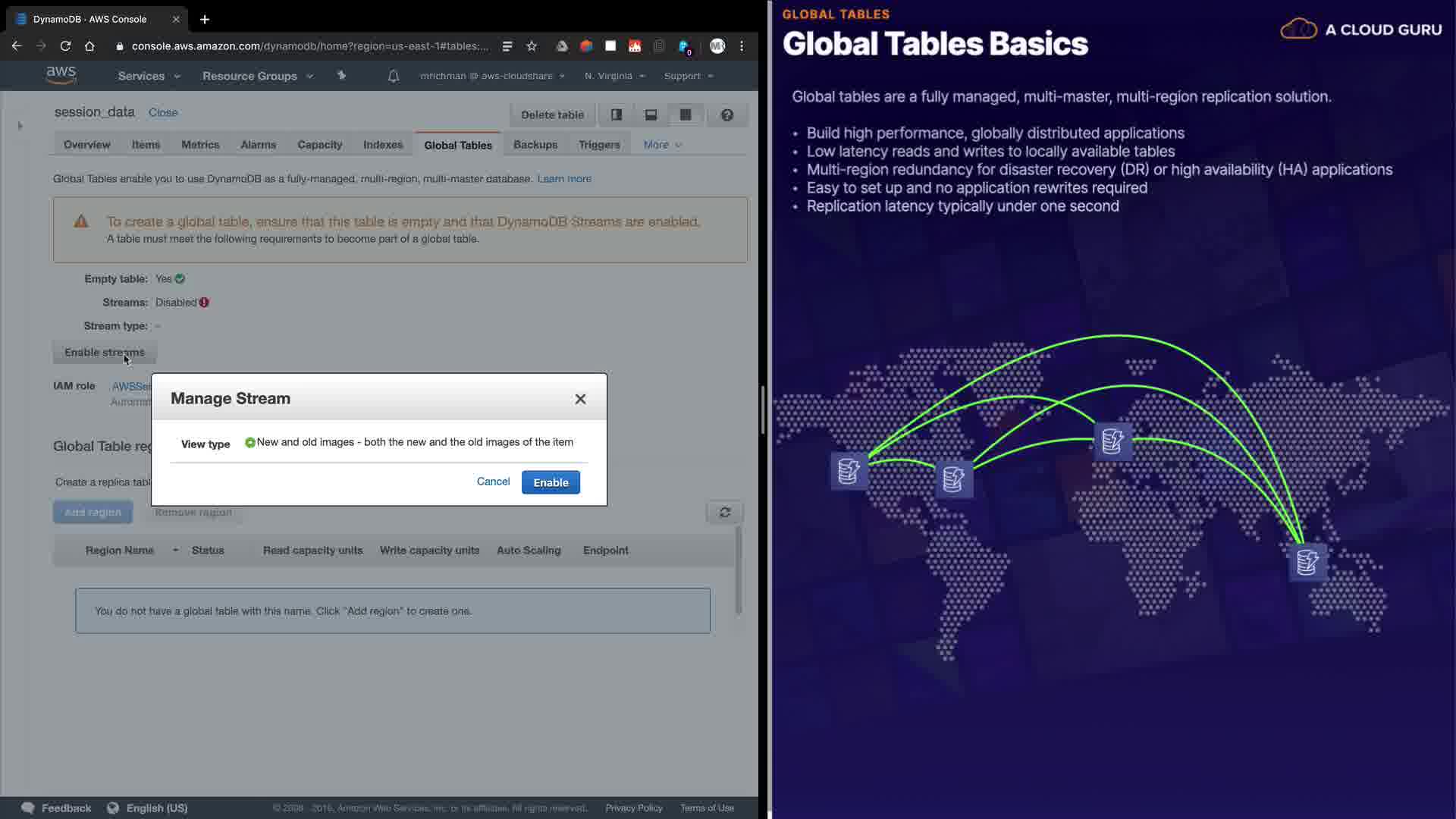Expand the collapsed left navigation arrow
Viewport: 1456px width, 819px height.
tap(20, 125)
